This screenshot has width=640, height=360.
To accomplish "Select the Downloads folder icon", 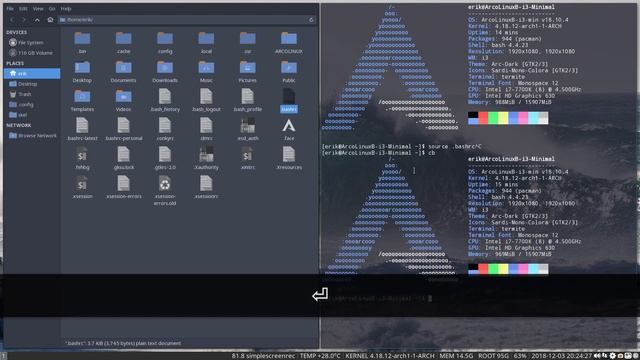I will pos(165,68).
